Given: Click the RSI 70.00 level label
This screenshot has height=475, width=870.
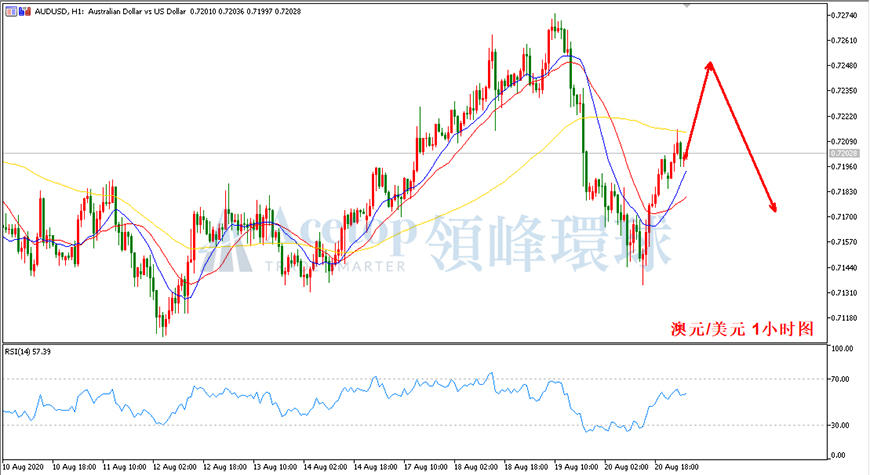Looking at the screenshot, I should coord(840,379).
